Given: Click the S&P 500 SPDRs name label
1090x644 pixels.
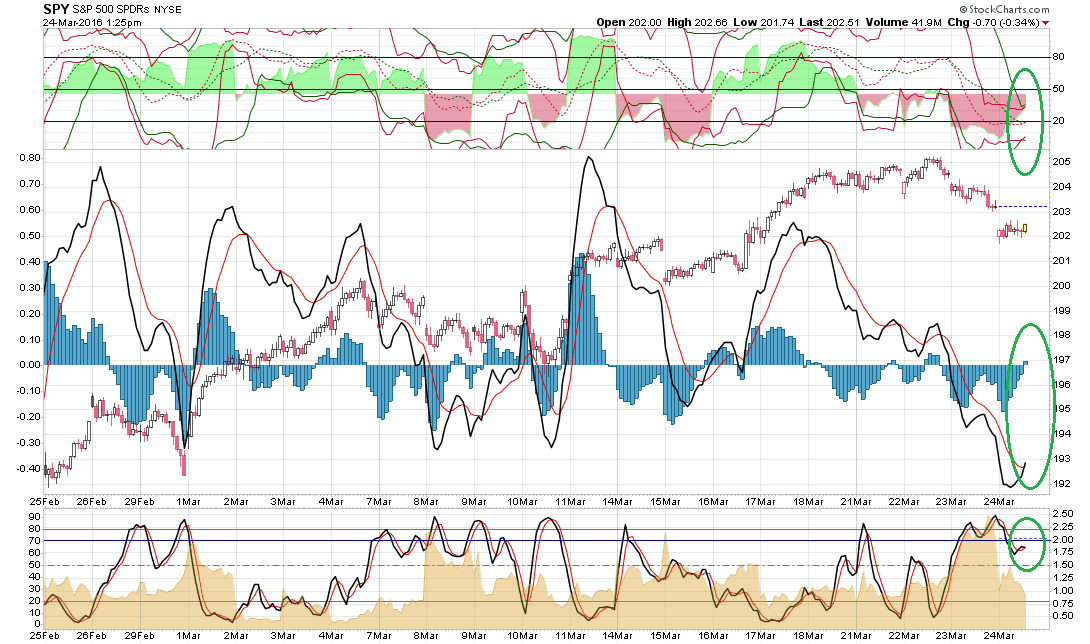Looking at the screenshot, I should click(111, 10).
